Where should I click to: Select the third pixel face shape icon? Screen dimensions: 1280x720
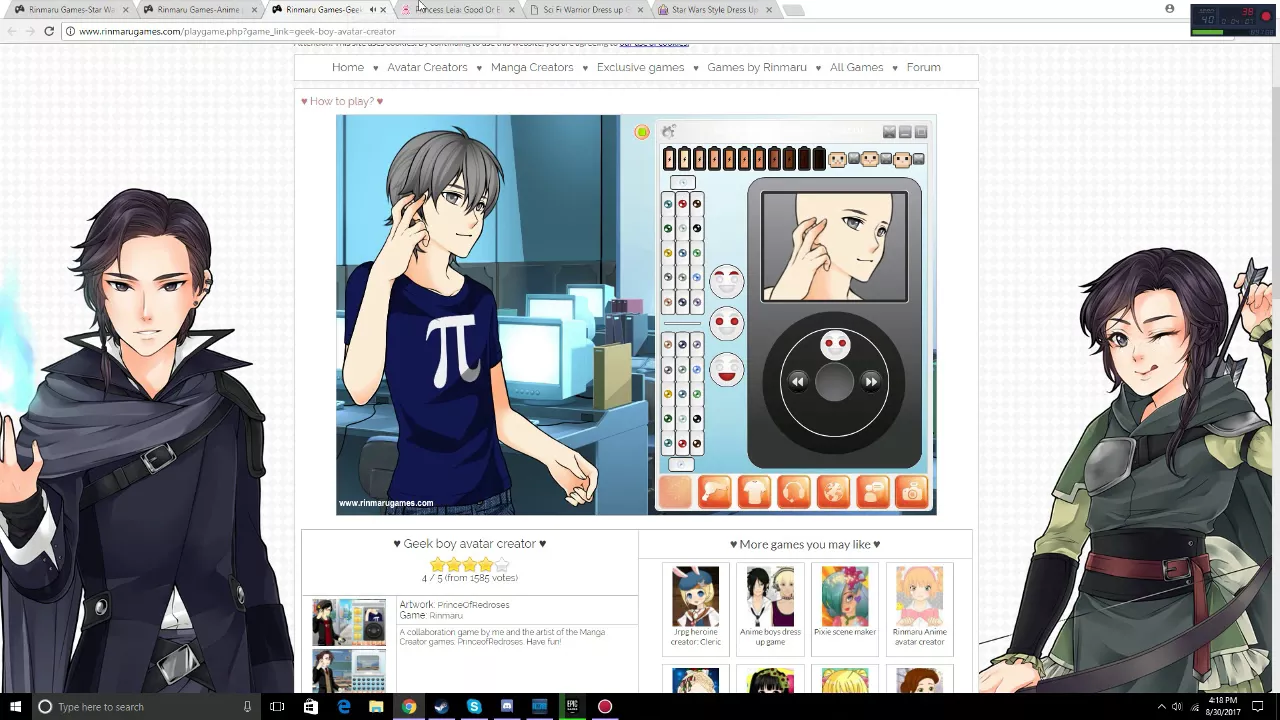902,159
